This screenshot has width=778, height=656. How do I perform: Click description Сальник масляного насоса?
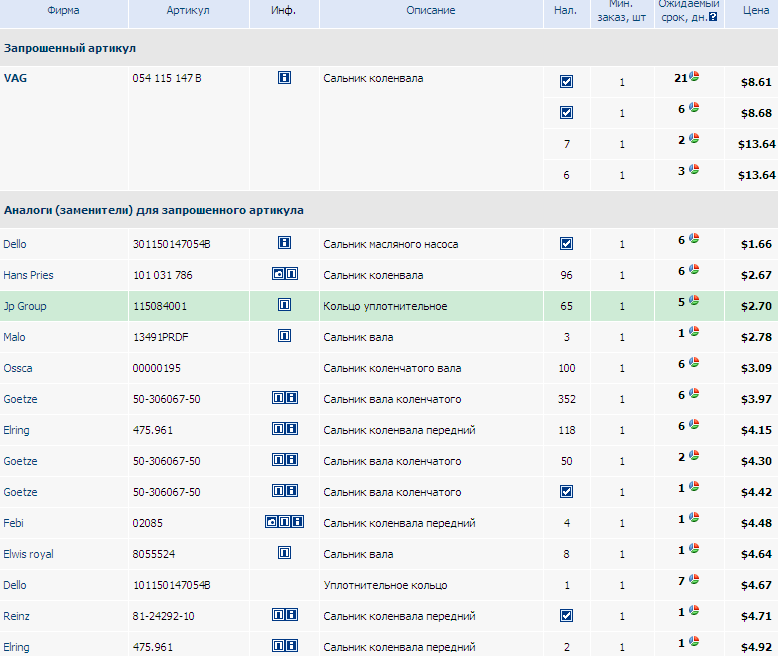(x=390, y=244)
